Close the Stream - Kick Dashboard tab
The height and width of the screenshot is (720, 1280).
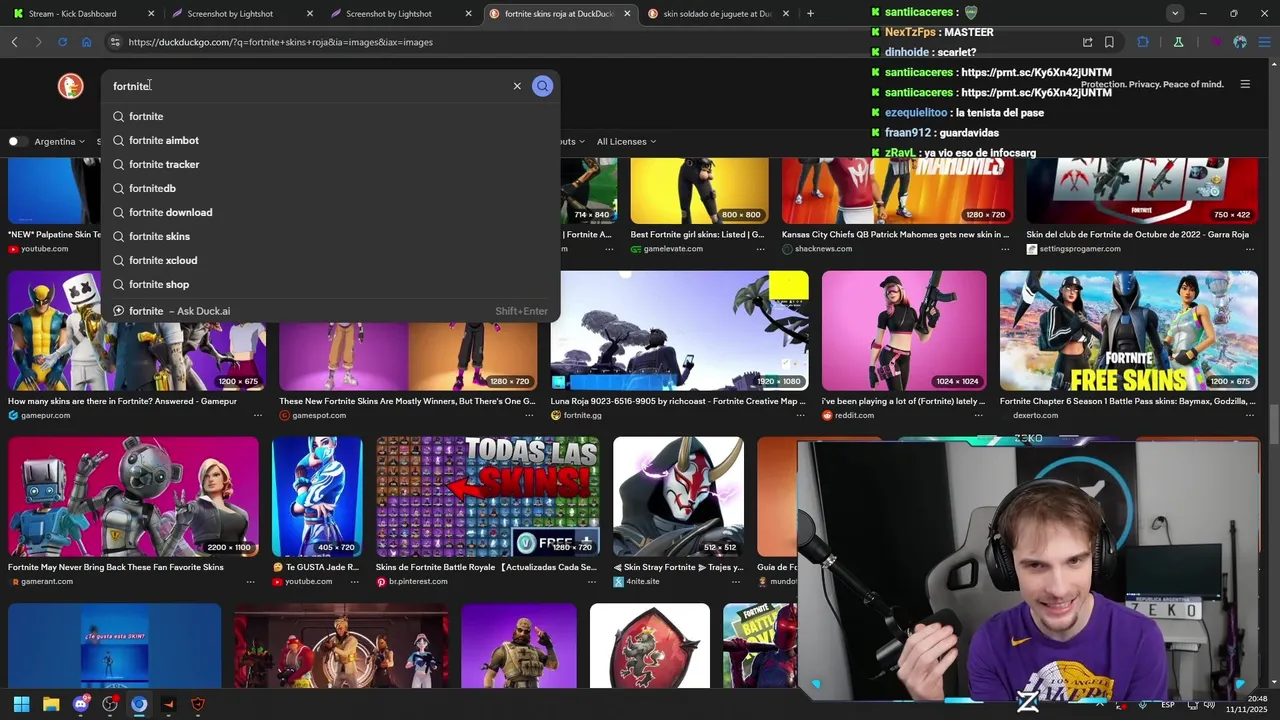151,13
